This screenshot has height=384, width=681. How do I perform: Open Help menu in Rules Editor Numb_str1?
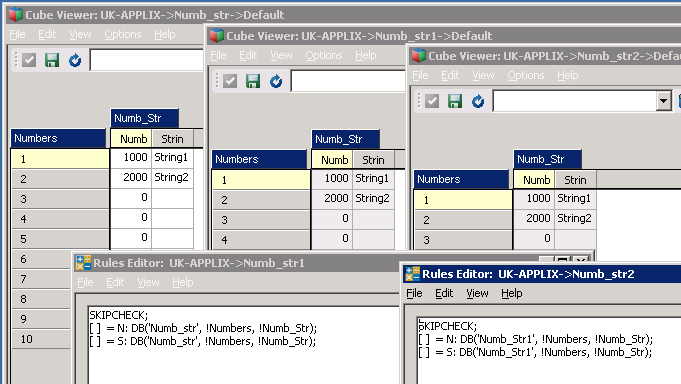pyautogui.click(x=182, y=282)
